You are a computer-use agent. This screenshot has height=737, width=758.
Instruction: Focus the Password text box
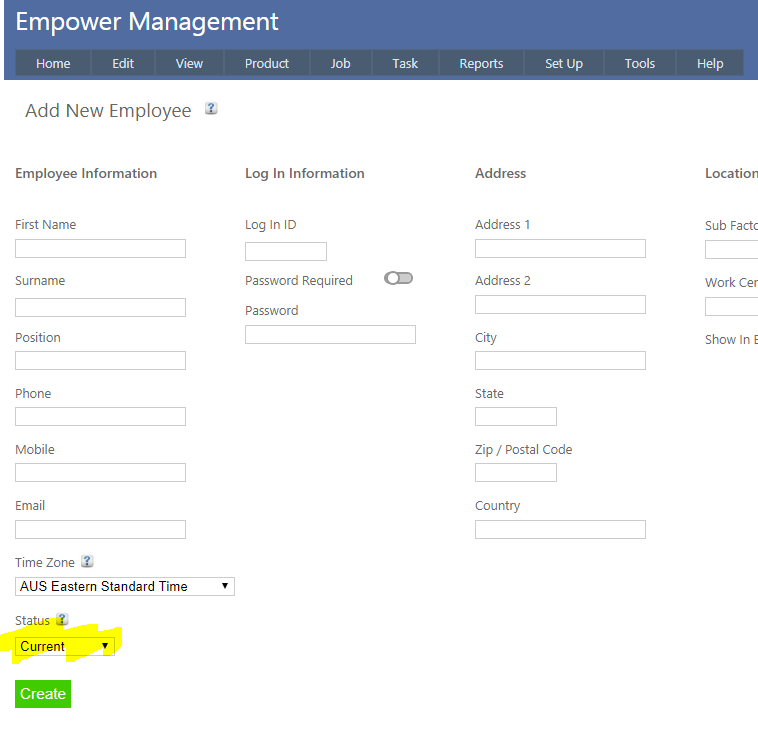point(330,335)
